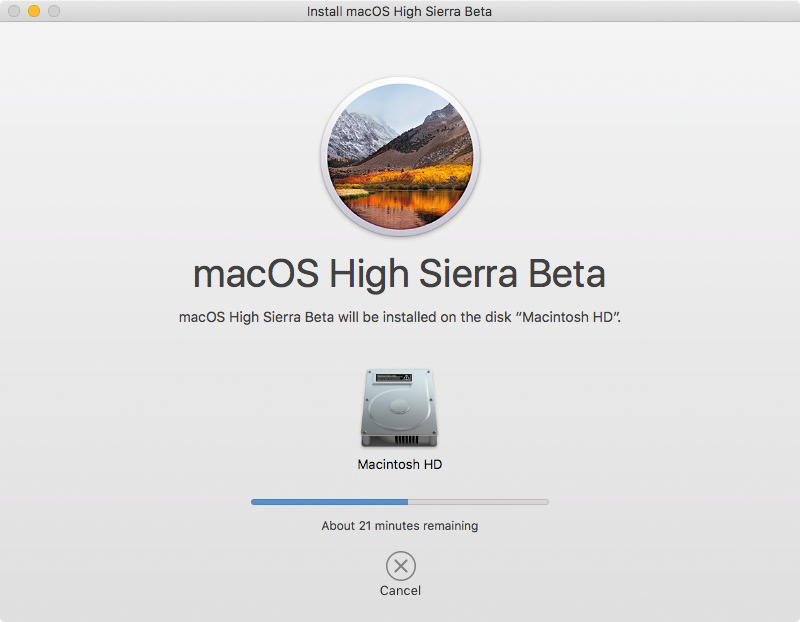800x622 pixels.
Task: Click "About 21 minutes remaining" text
Action: [x=400, y=526]
